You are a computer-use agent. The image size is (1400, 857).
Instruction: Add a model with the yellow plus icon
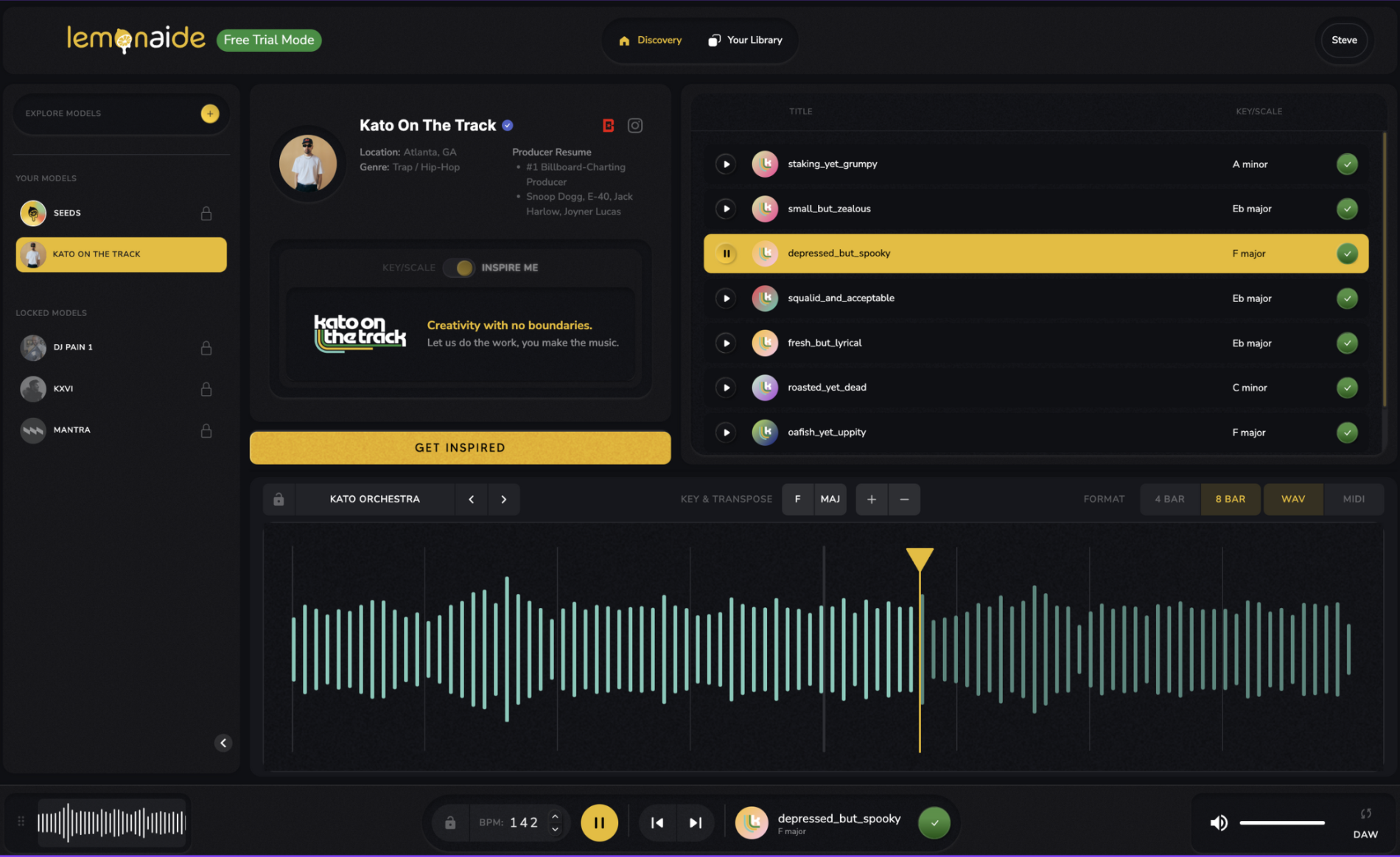(x=210, y=113)
